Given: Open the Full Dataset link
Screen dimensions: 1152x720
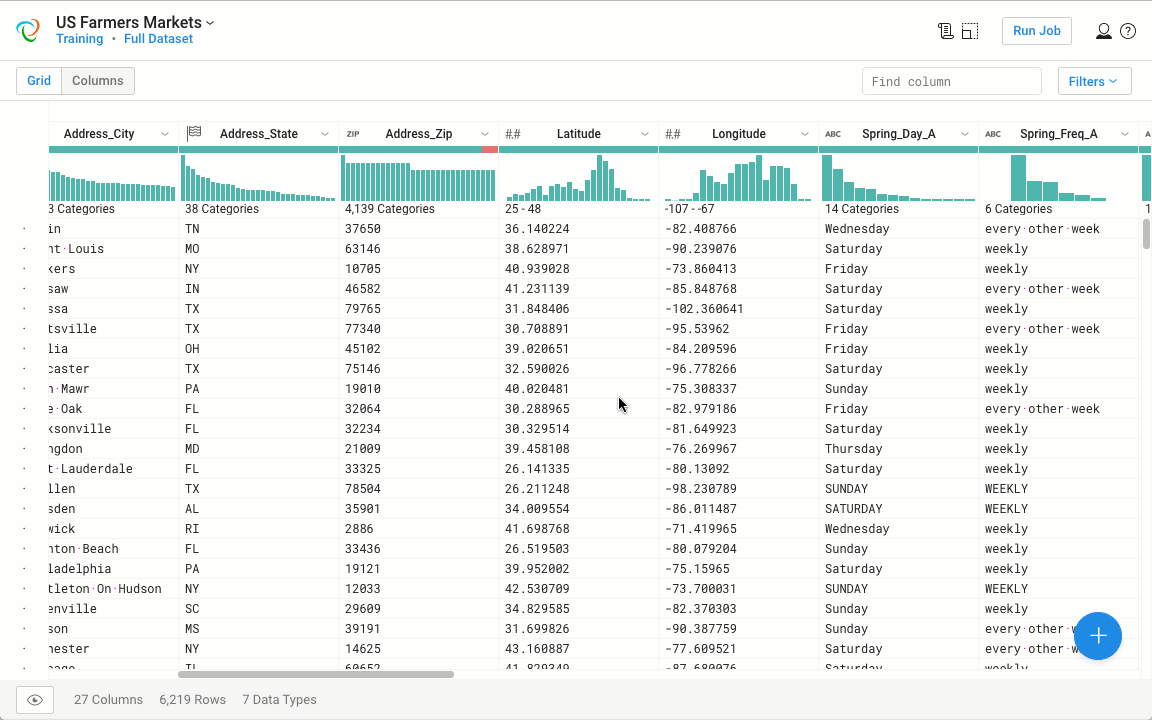Looking at the screenshot, I should point(158,39).
